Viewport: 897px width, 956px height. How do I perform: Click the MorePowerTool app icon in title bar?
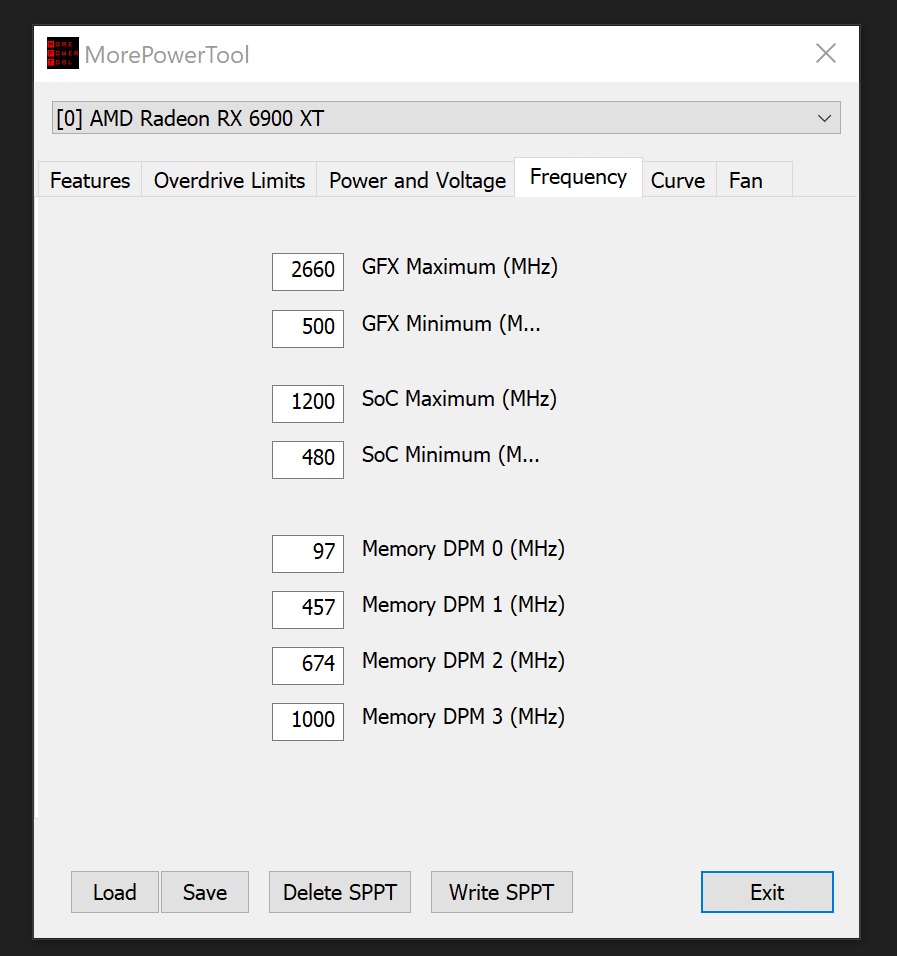pyautogui.click(x=63, y=53)
